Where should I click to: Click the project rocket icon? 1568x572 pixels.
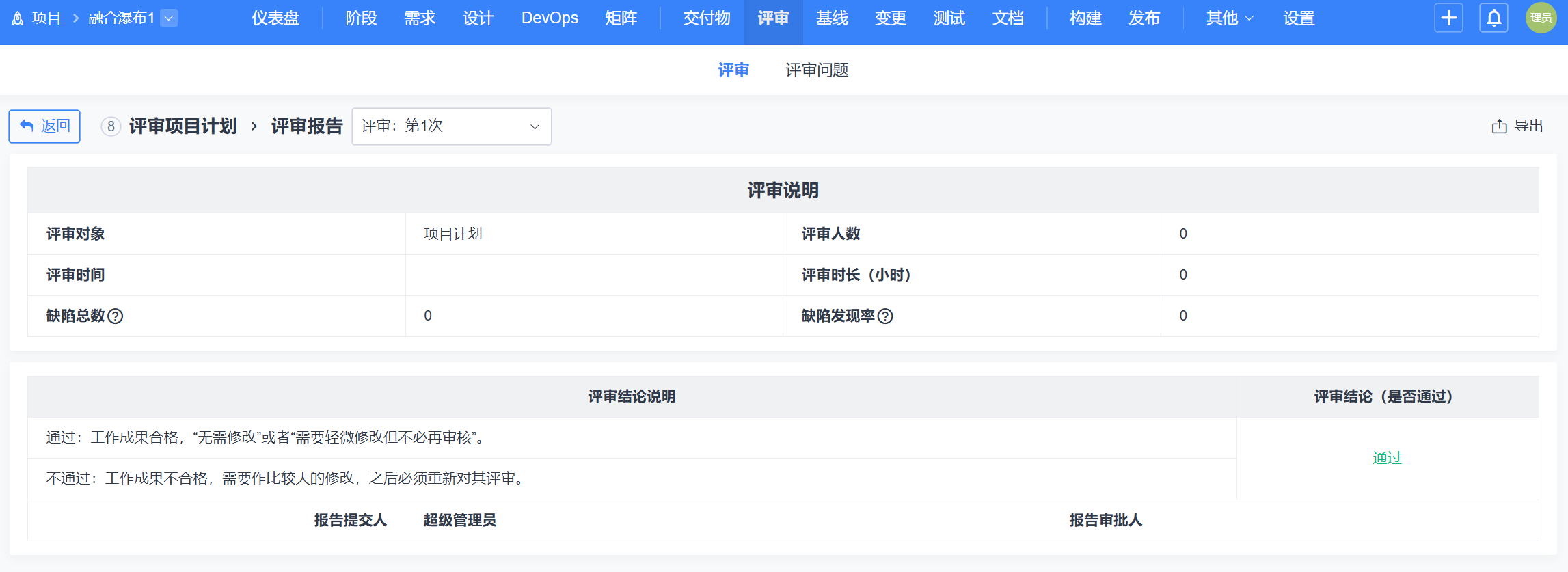pyautogui.click(x=18, y=18)
